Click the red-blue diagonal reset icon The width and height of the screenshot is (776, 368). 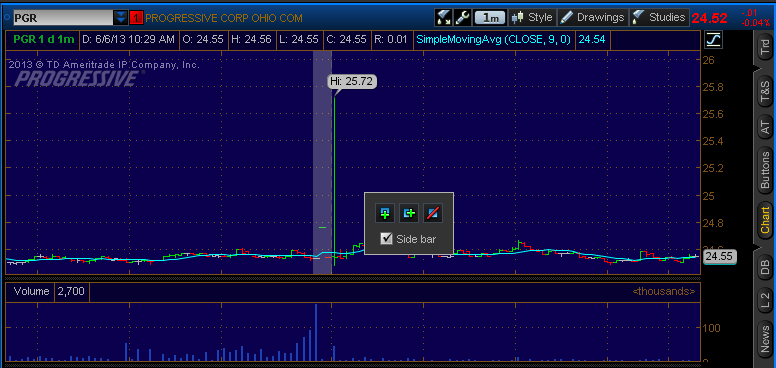coord(433,213)
